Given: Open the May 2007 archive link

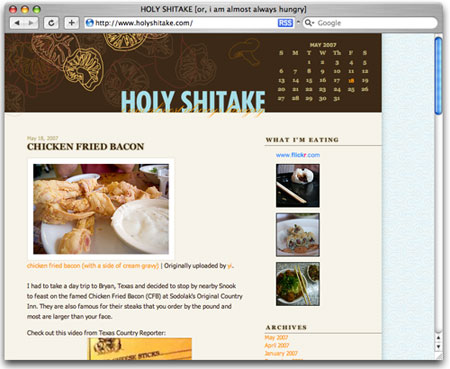Looking at the screenshot, I should pos(276,337).
